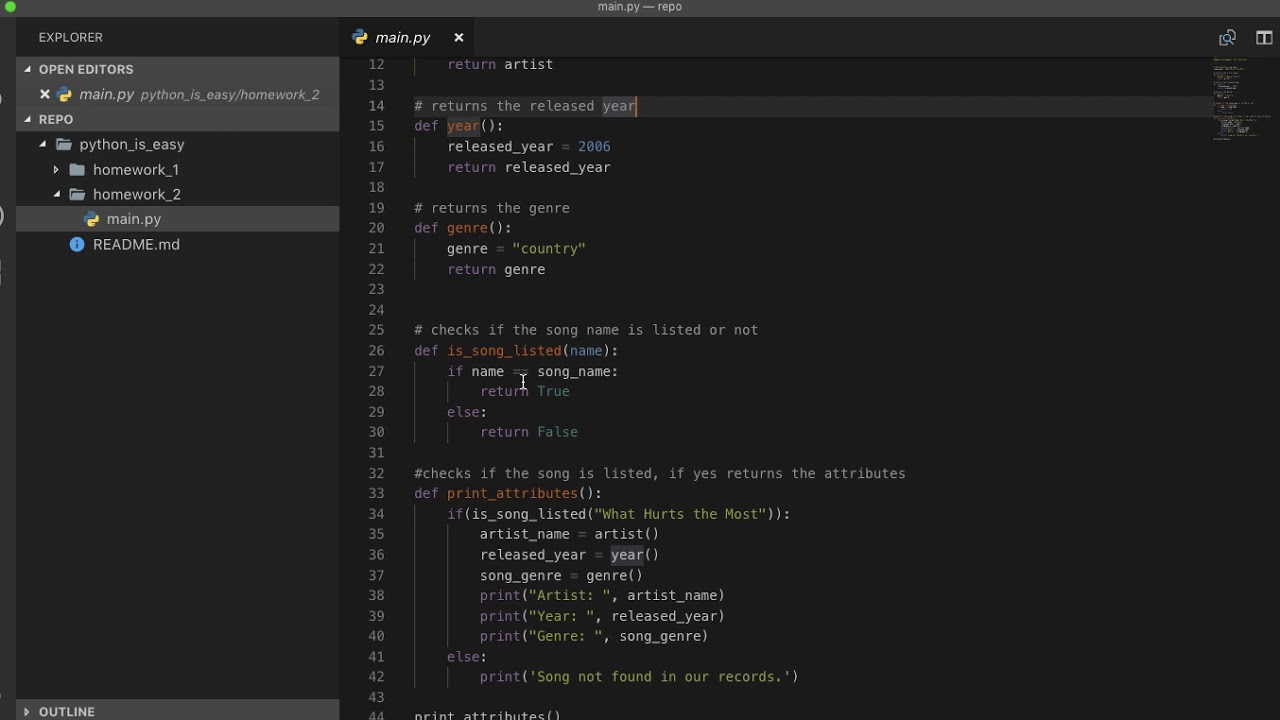The height and width of the screenshot is (720, 1280).
Task: Collapse the OPEN EDITORS section
Action: [x=28, y=69]
